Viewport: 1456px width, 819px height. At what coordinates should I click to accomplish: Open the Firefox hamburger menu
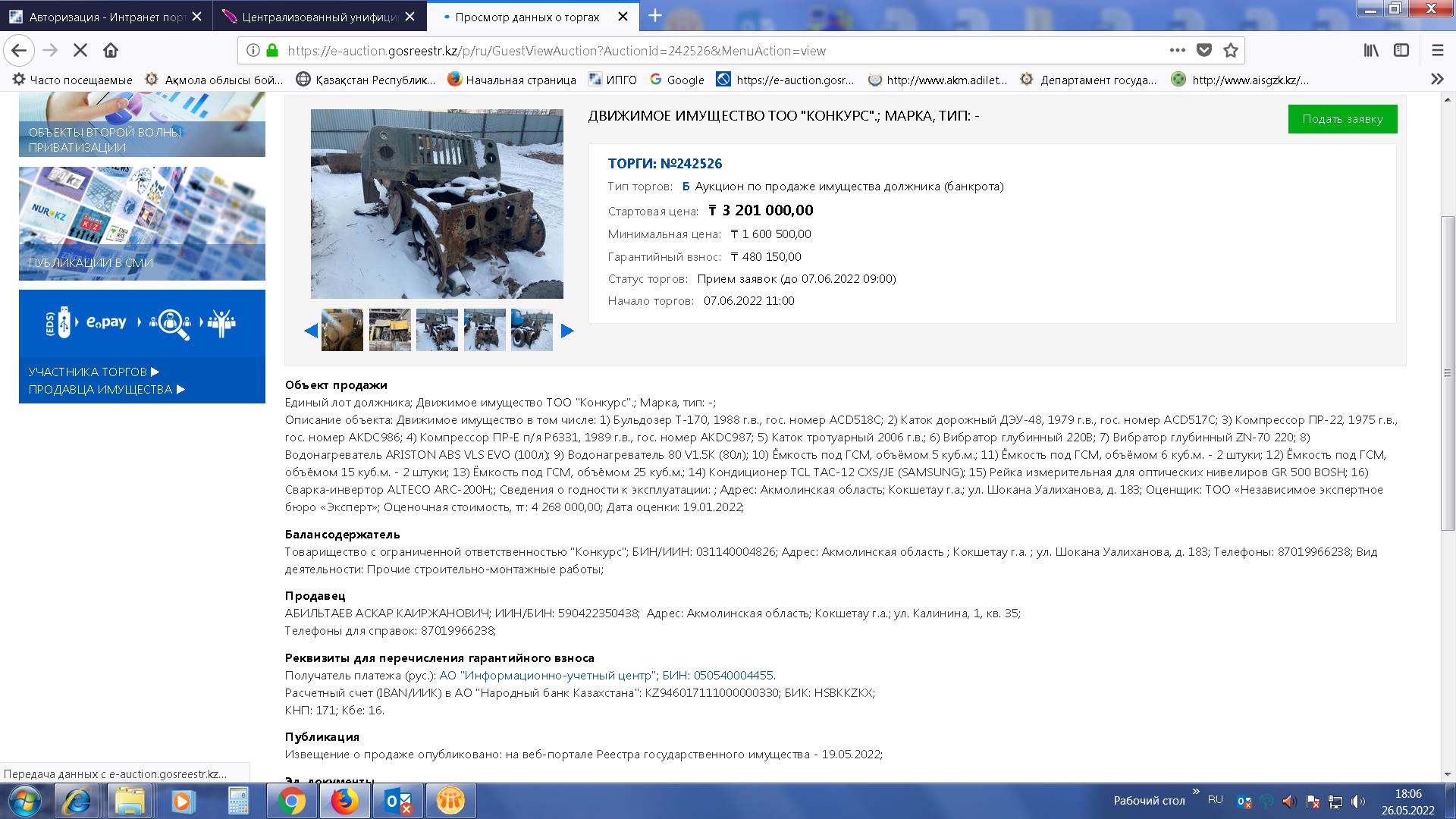[x=1437, y=51]
